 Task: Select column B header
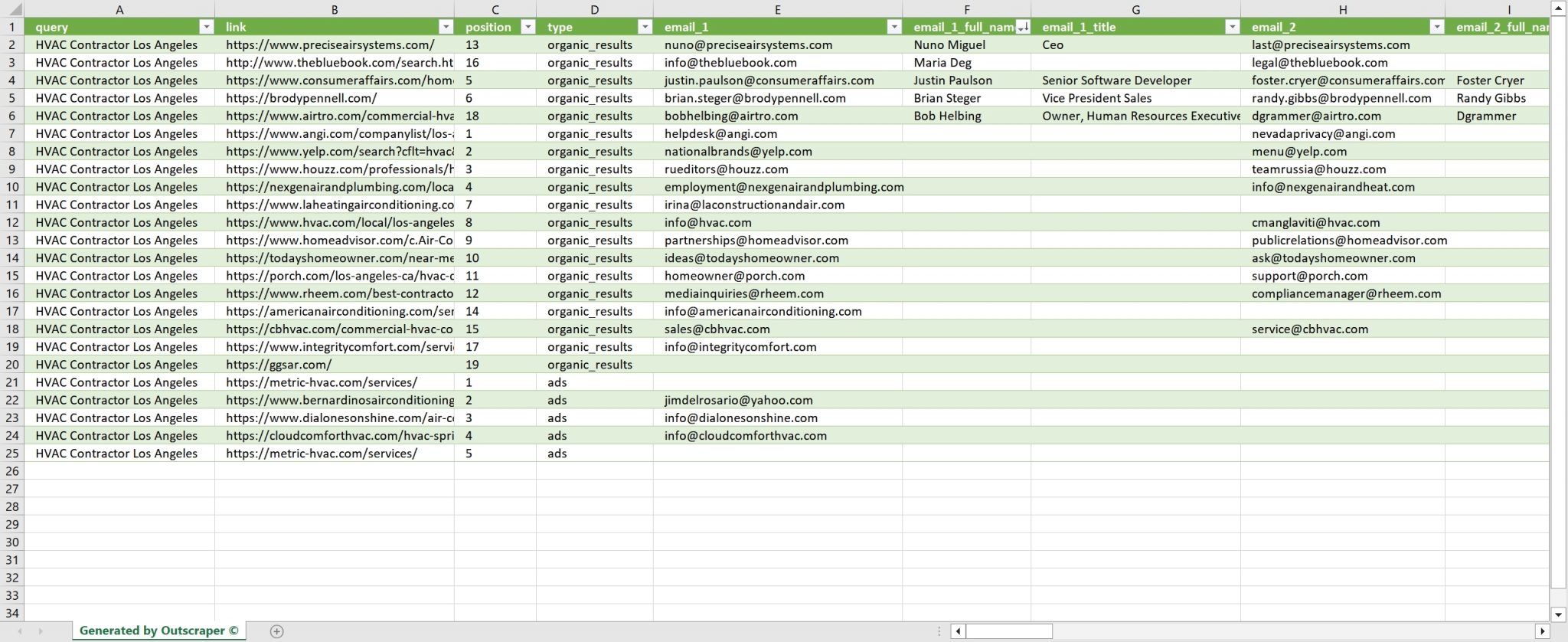pos(335,9)
